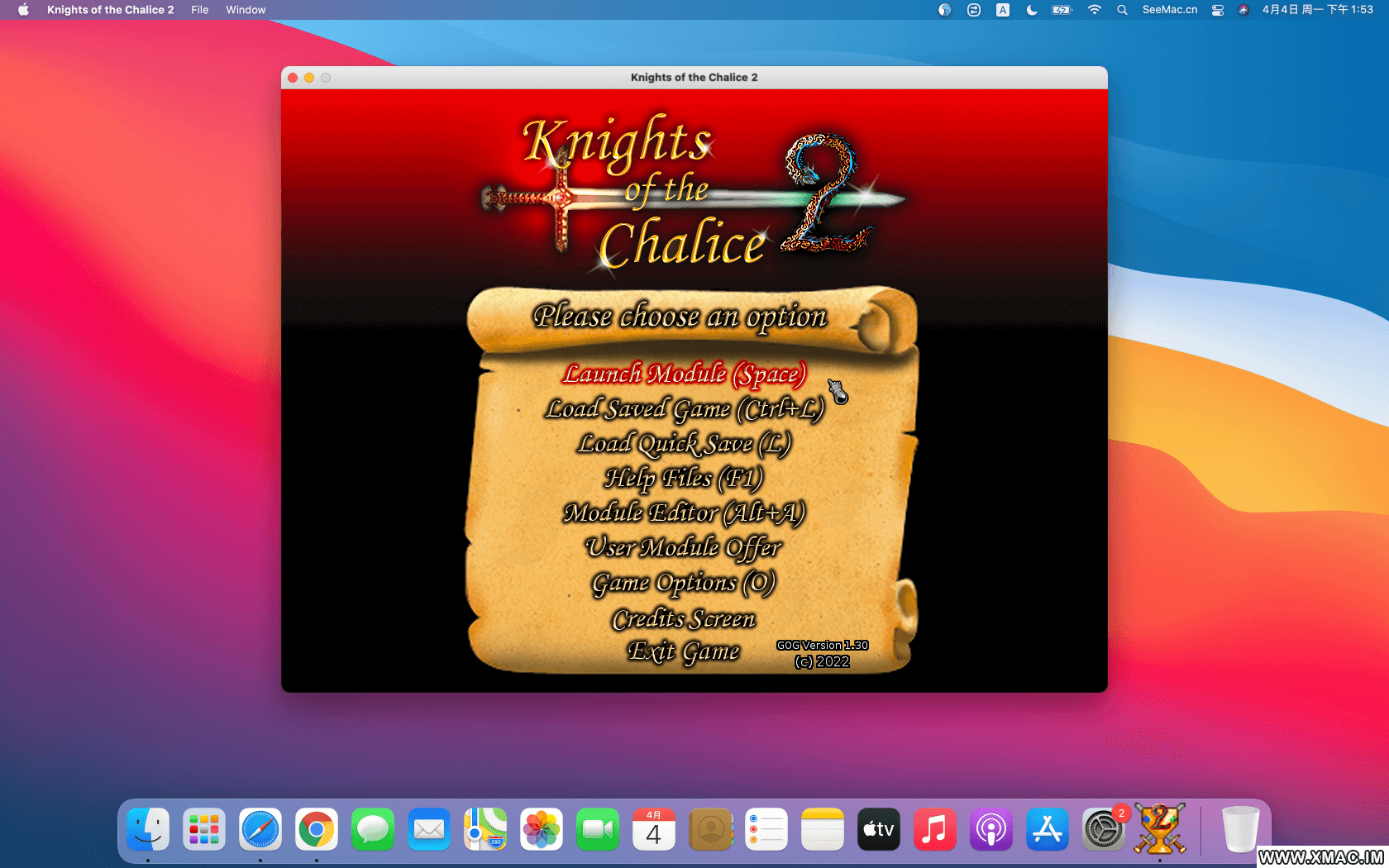Open System Preferences in the Dock
Viewport: 1389px width, 868px height.
pos(1104,829)
